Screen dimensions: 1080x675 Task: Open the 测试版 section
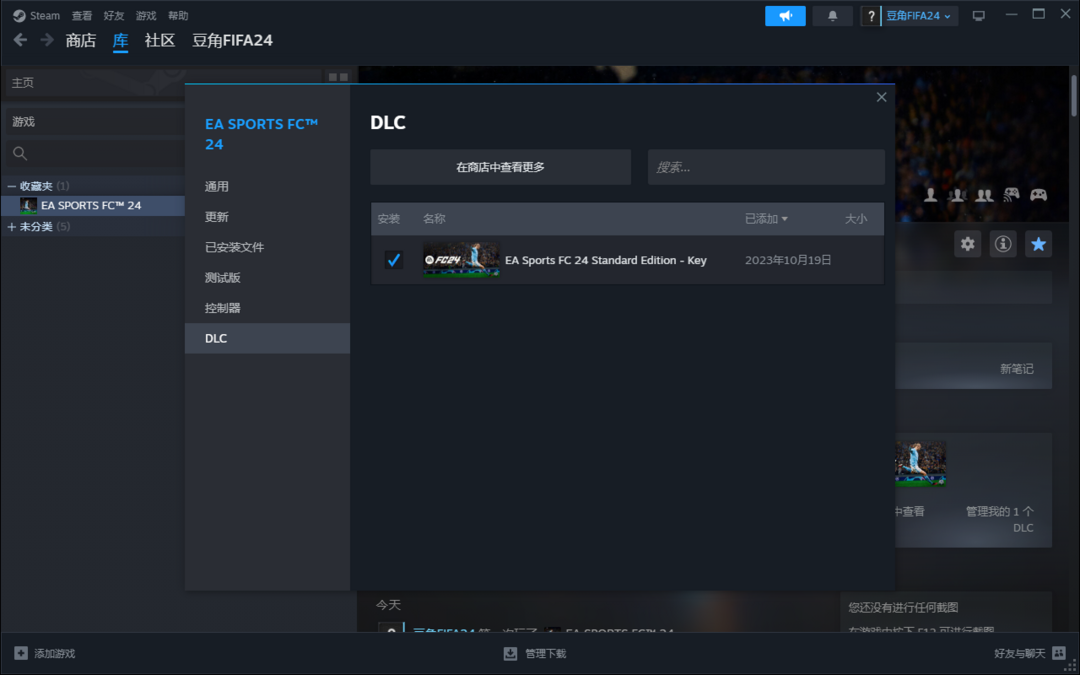[x=267, y=278]
